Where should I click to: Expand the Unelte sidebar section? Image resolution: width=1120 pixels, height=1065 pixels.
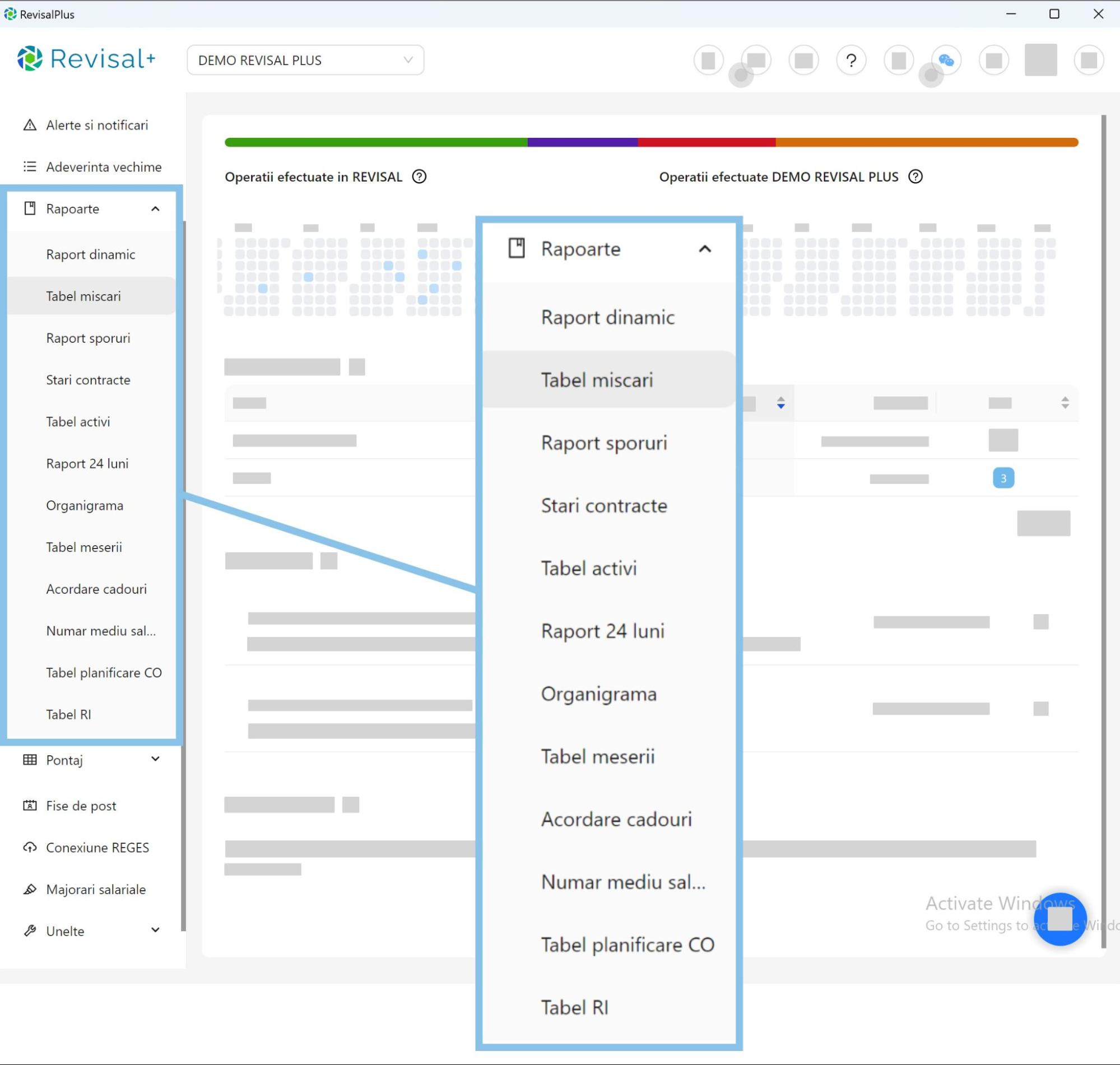tap(155, 930)
